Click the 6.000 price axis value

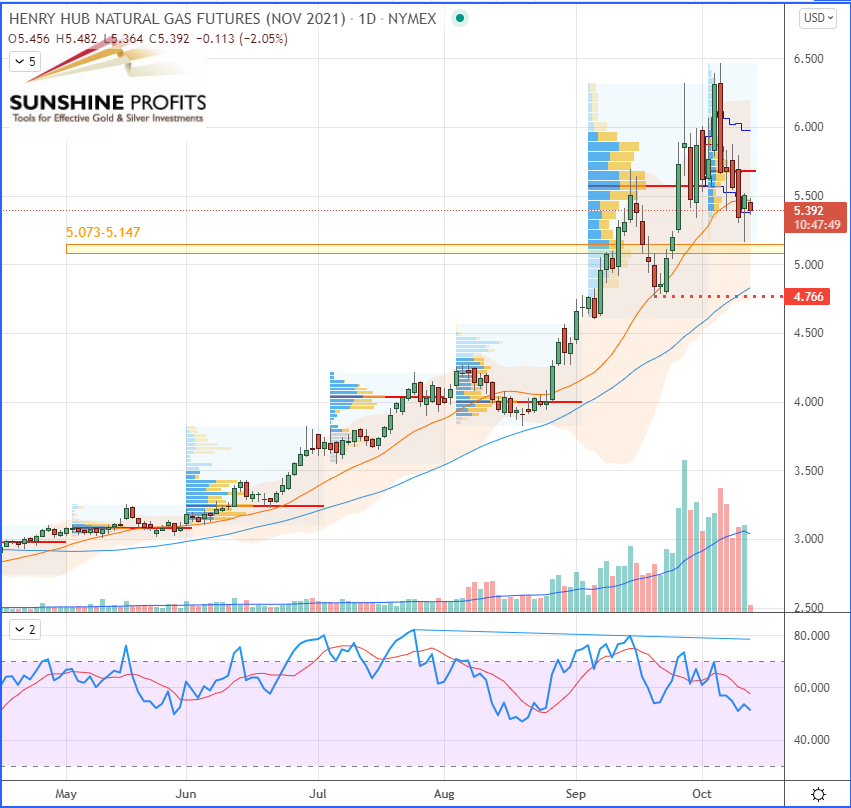(809, 127)
